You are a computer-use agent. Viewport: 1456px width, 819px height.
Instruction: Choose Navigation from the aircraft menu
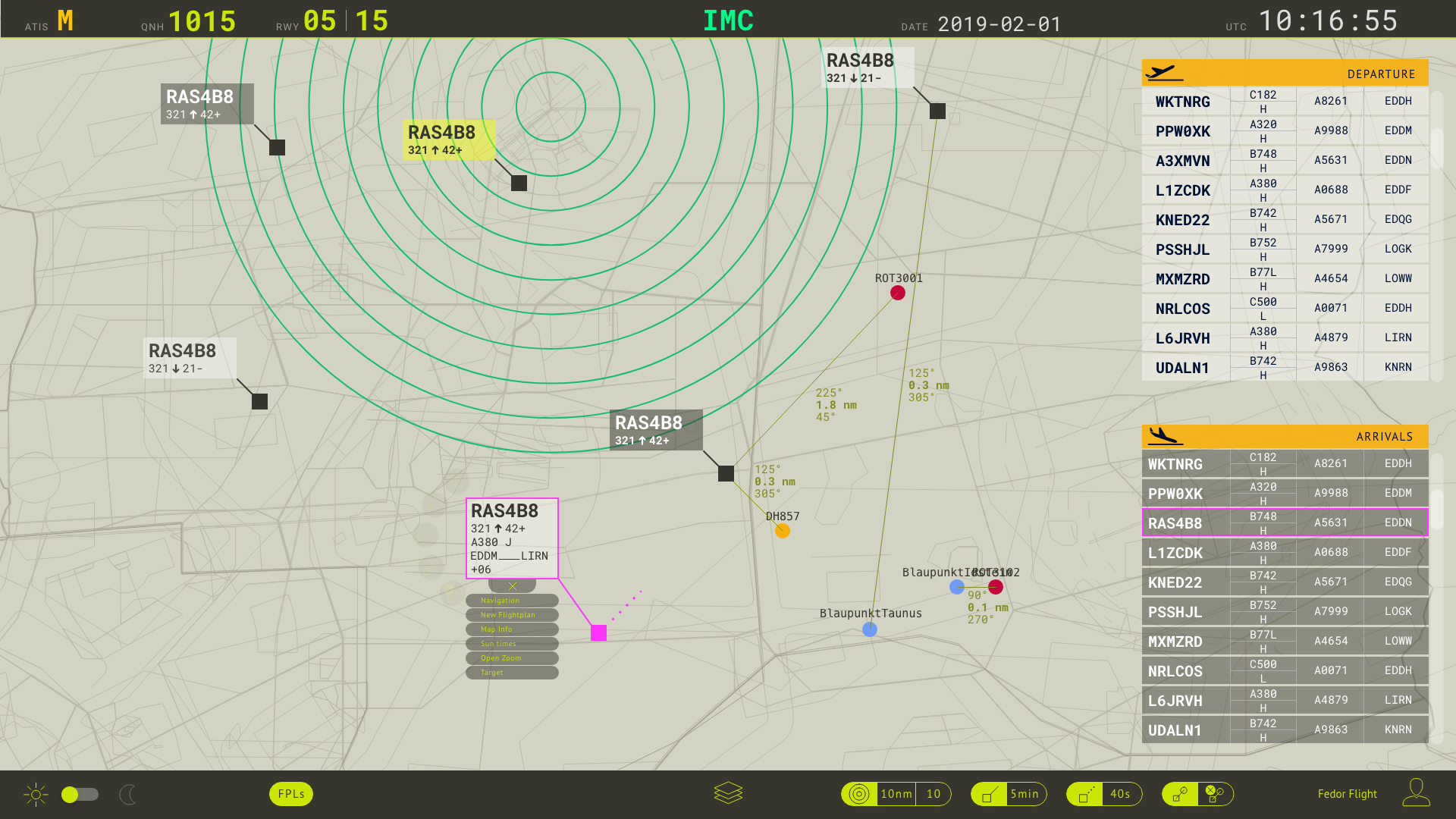512,601
